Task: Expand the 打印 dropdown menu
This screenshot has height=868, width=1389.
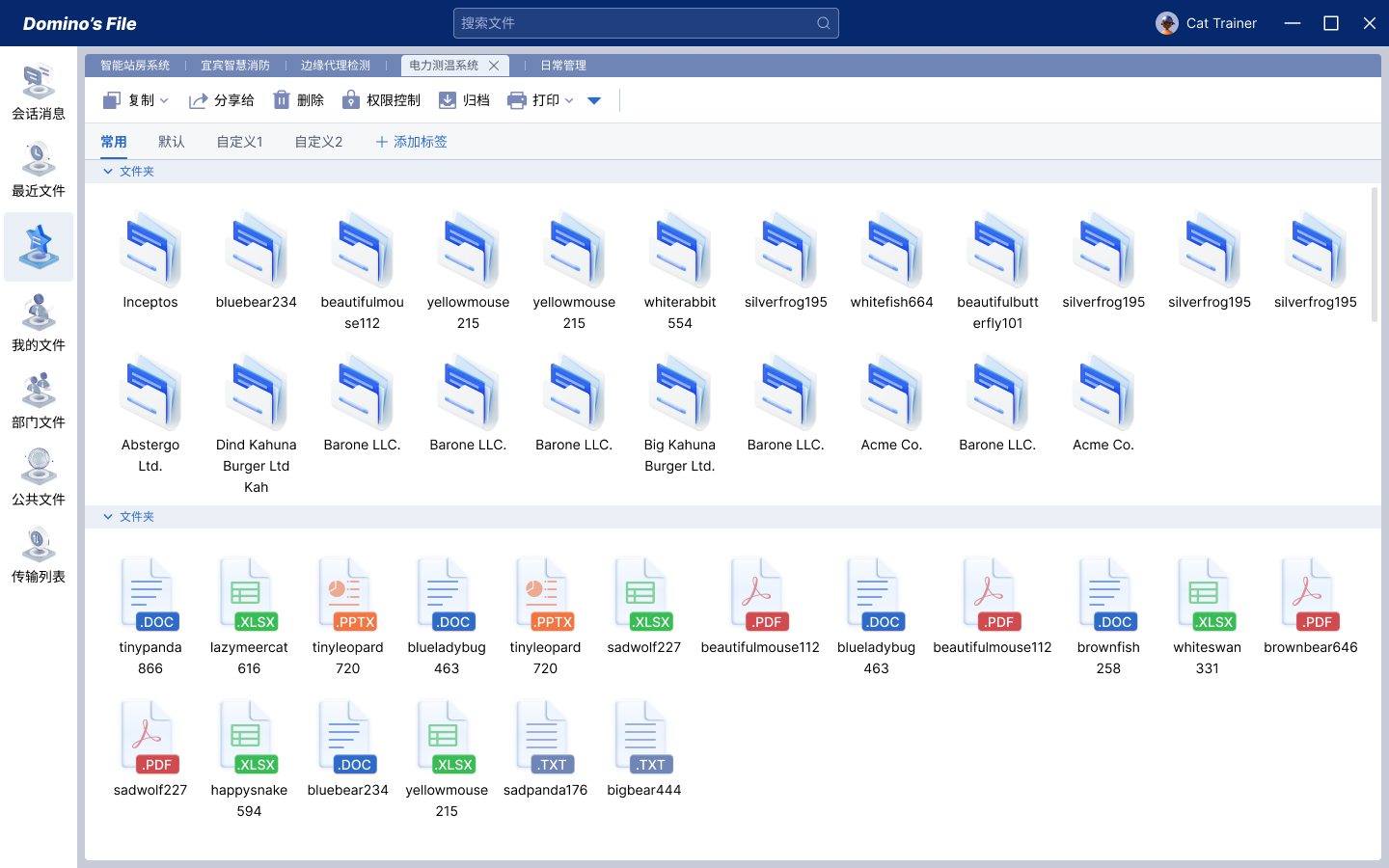Action: pos(569,100)
